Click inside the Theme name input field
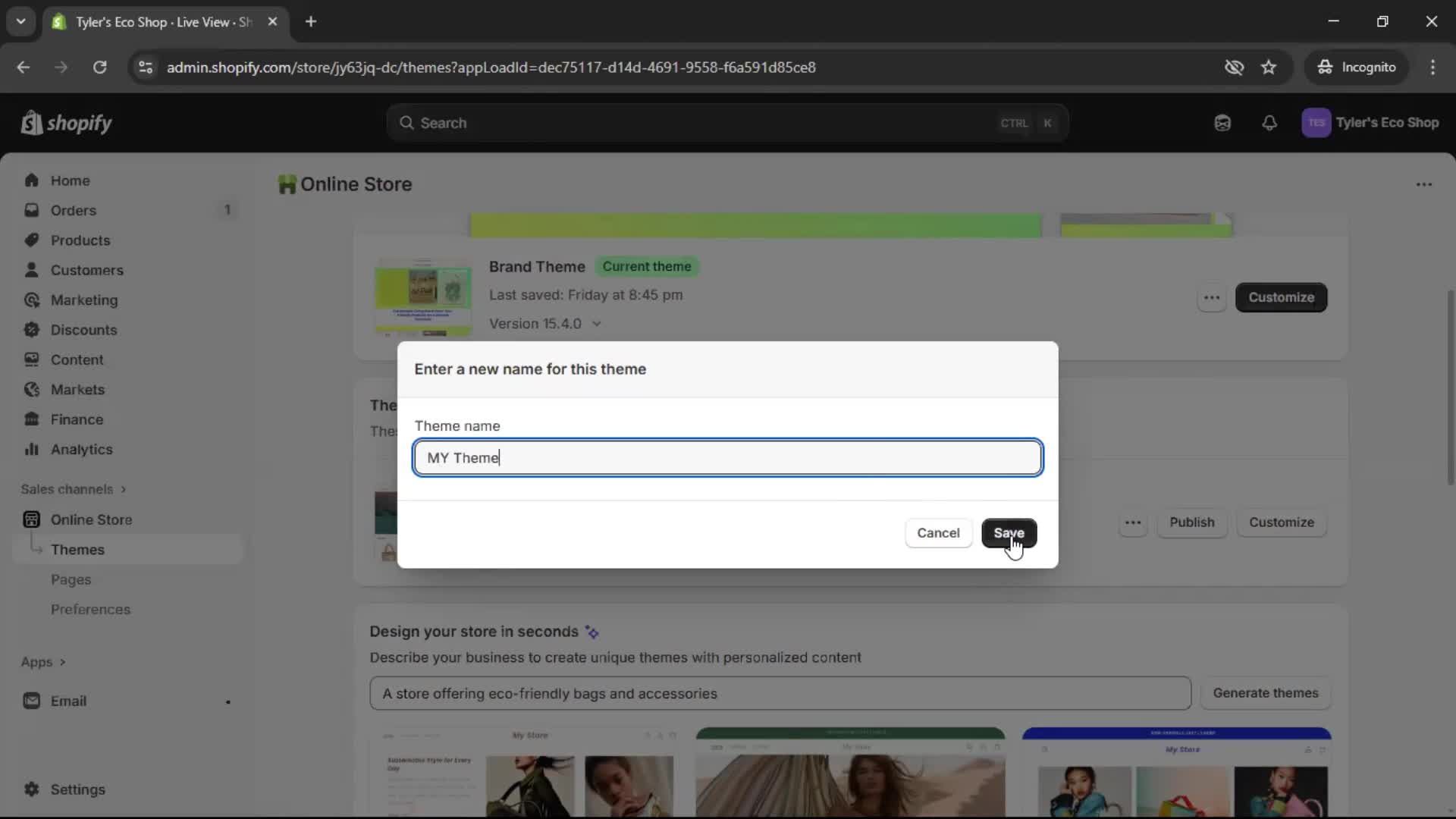This screenshot has height=819, width=1456. coord(726,457)
